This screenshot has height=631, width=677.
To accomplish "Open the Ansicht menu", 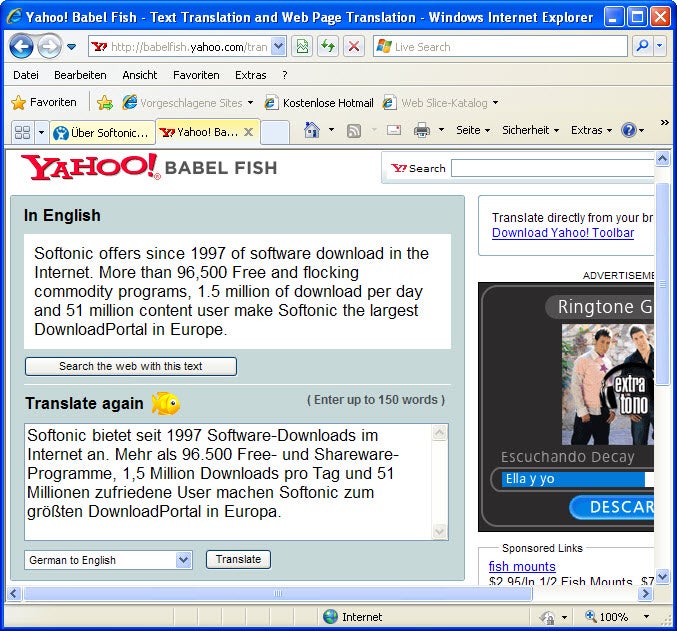I will point(139,75).
